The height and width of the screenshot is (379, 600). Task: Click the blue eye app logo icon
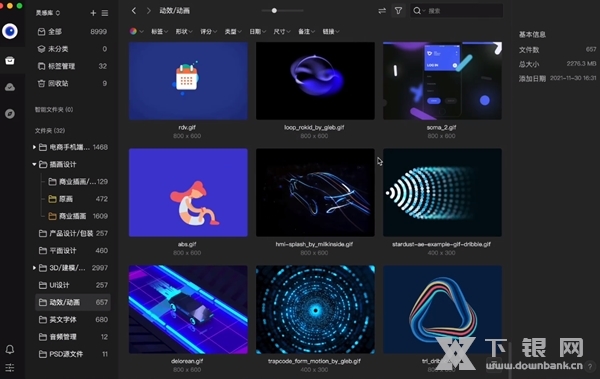[10, 31]
